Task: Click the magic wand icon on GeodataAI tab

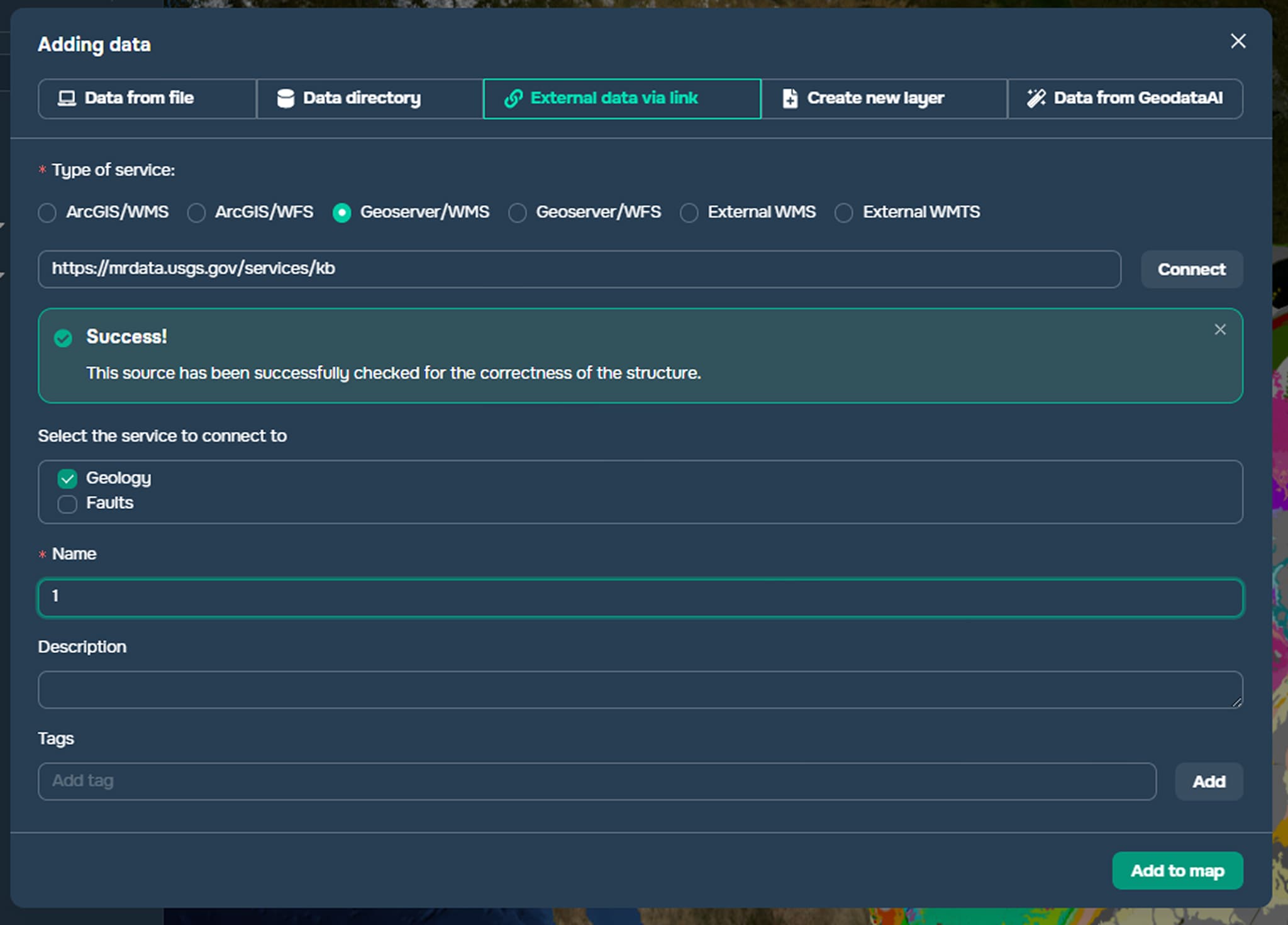Action: (x=1036, y=98)
